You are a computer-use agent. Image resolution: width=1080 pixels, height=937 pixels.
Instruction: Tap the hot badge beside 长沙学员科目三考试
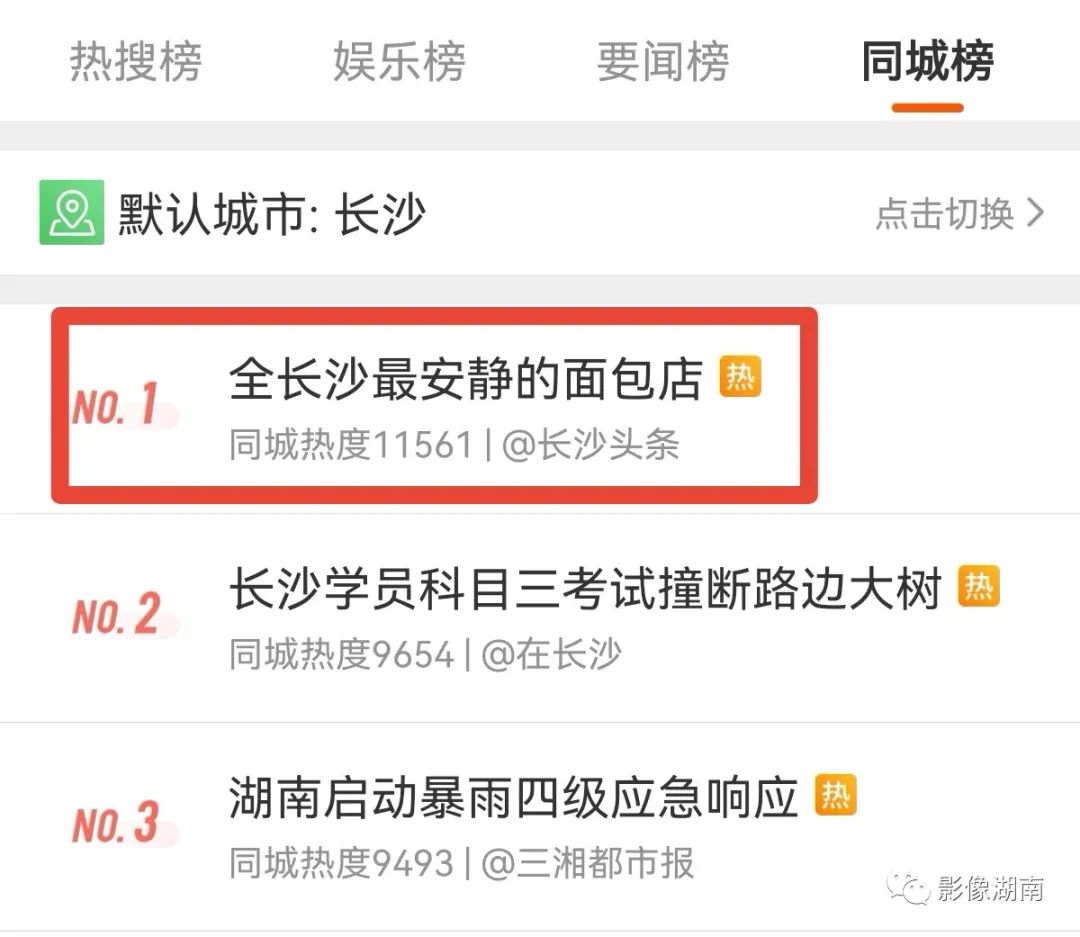[x=979, y=586]
